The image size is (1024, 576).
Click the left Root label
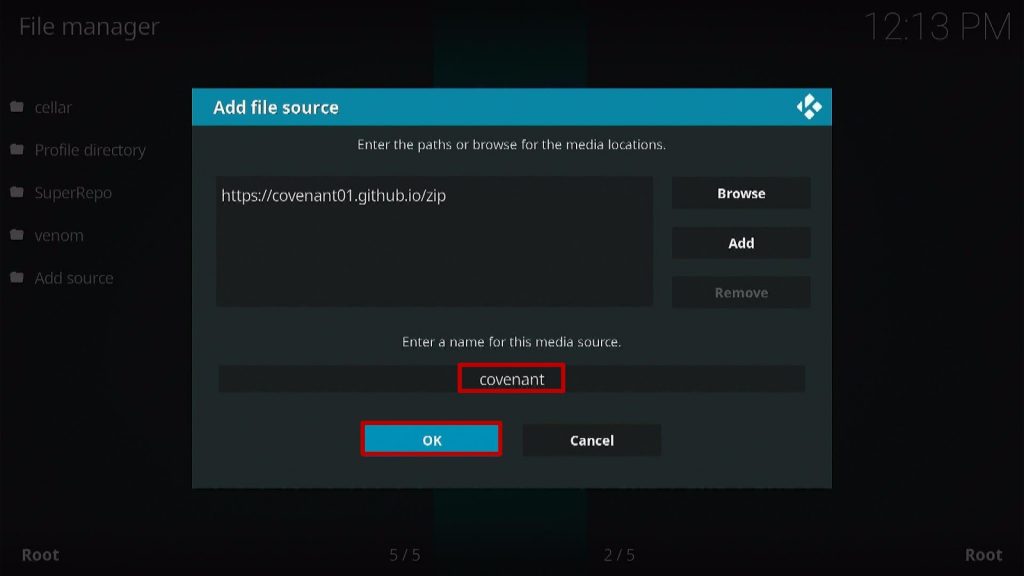pos(40,554)
